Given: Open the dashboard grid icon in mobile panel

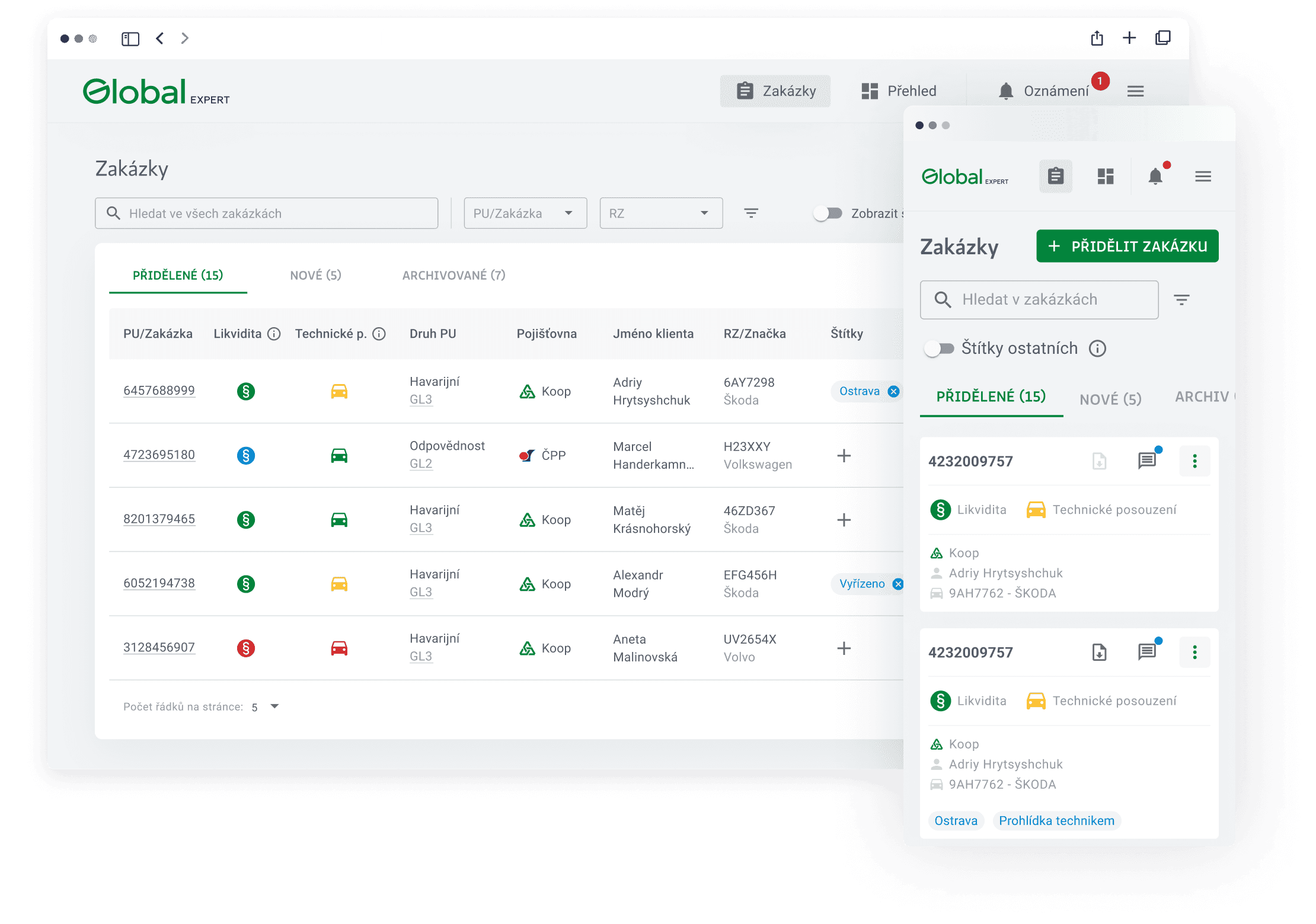Looking at the screenshot, I should (x=1105, y=176).
